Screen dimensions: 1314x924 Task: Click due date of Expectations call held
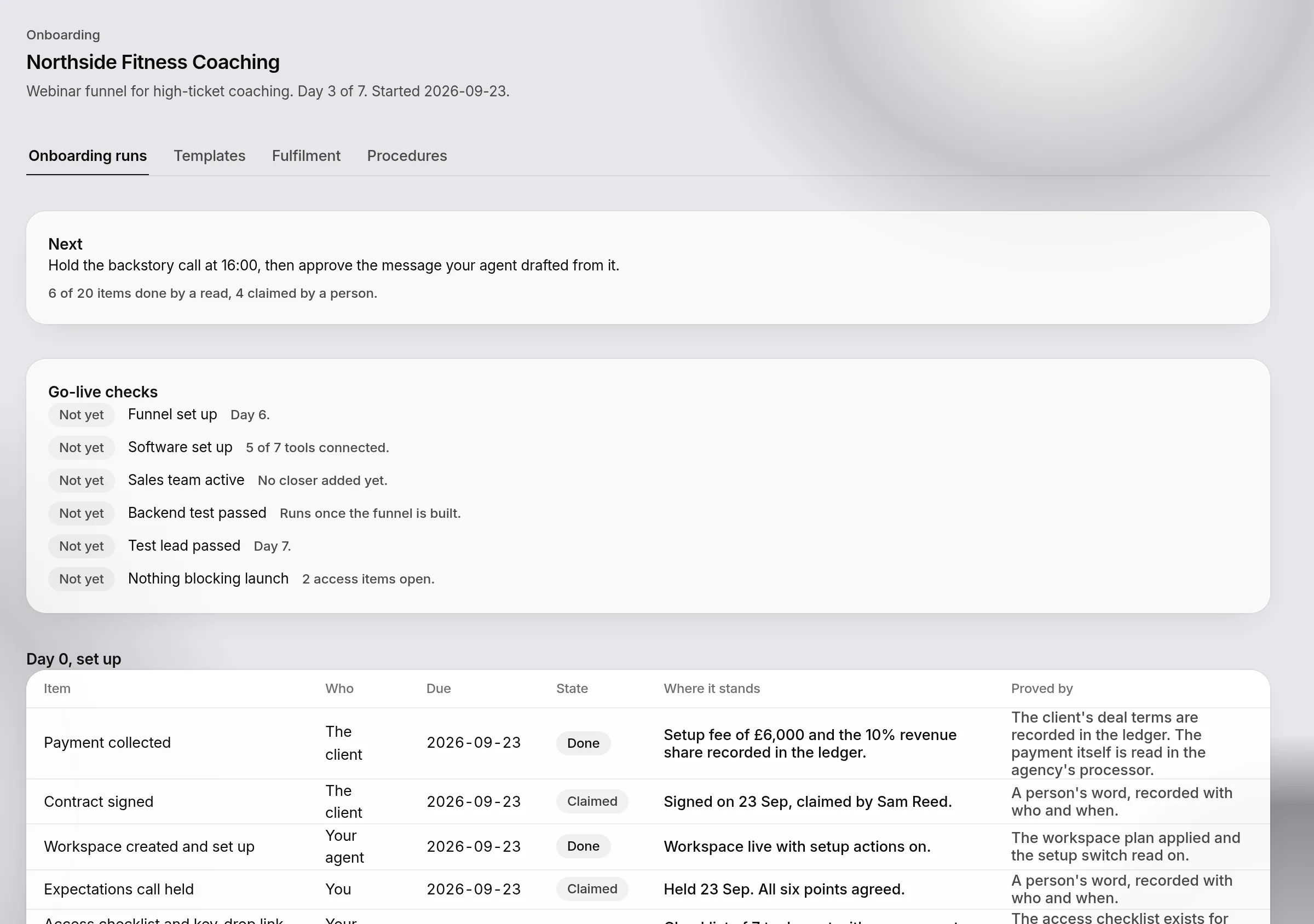(x=474, y=890)
